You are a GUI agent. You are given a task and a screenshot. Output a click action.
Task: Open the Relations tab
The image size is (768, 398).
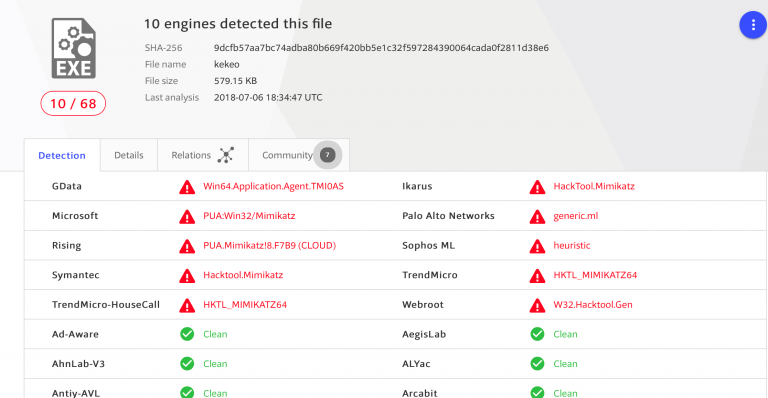(203, 155)
